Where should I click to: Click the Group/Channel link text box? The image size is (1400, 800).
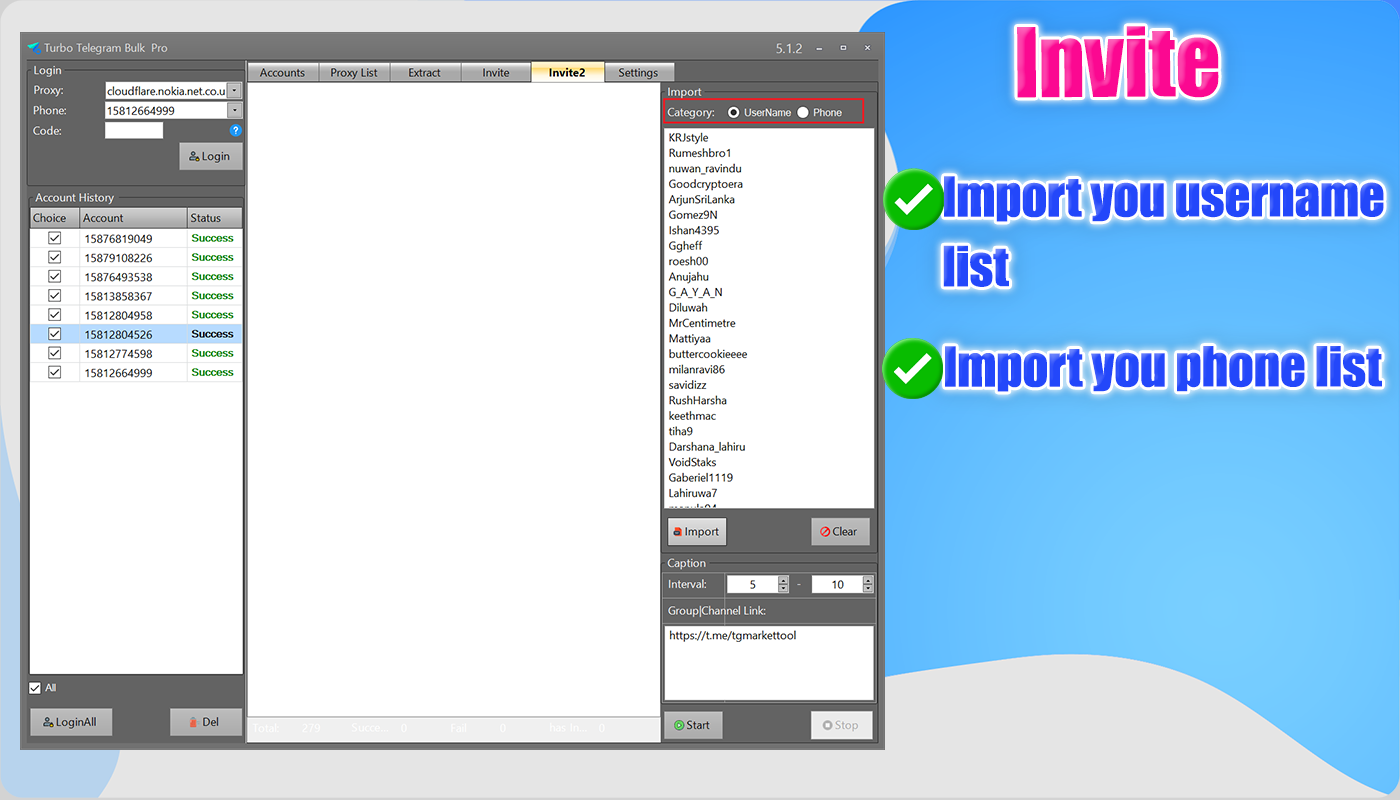(x=769, y=663)
